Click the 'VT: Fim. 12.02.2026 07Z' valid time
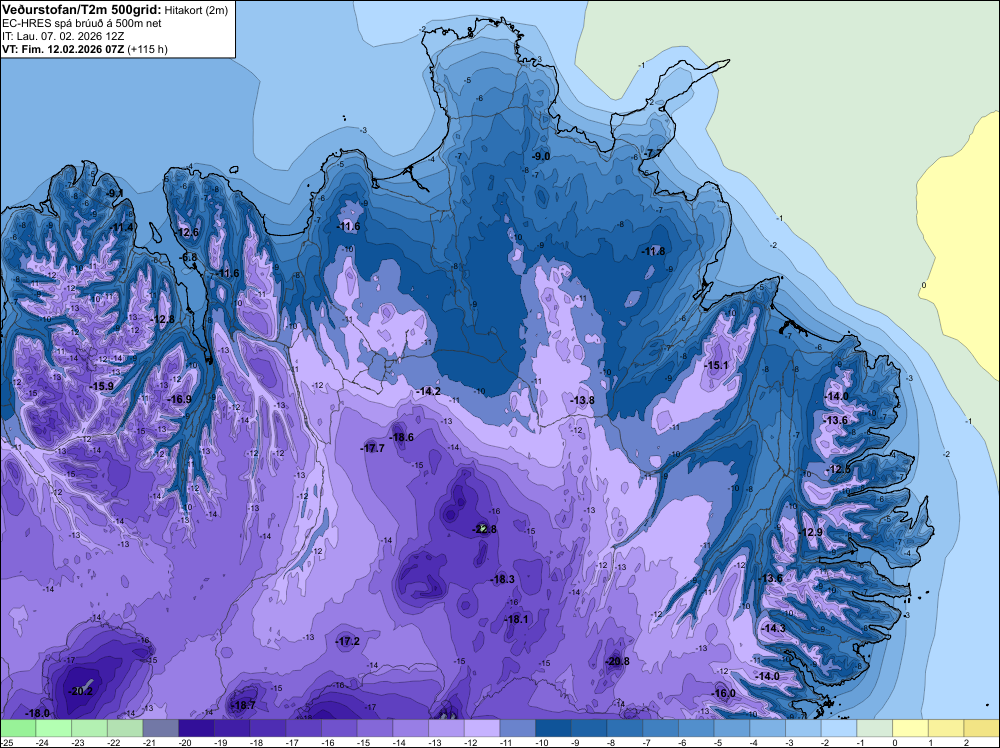The width and height of the screenshot is (1000, 748). point(63,49)
